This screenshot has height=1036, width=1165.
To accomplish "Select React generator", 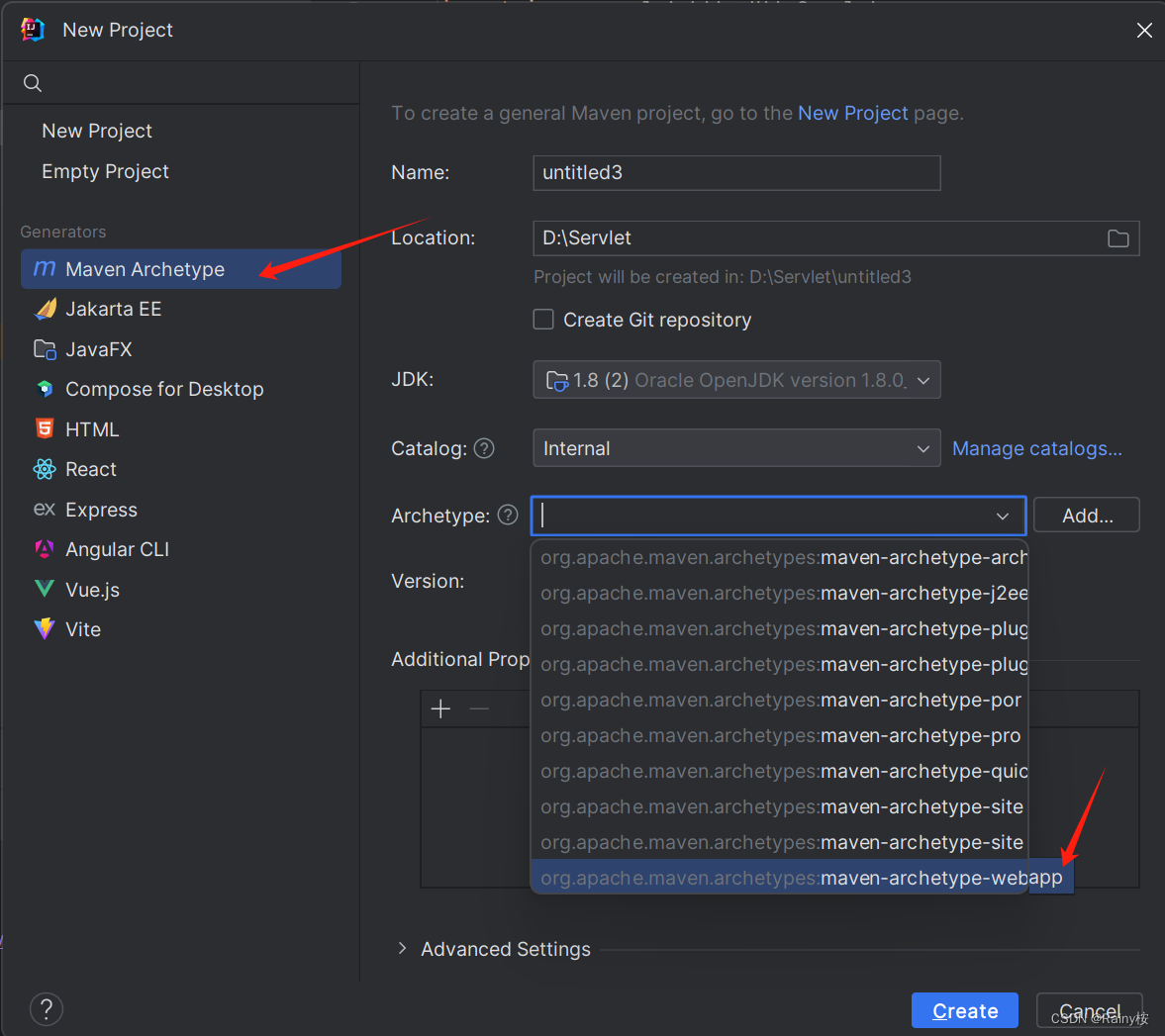I will (x=181, y=469).
